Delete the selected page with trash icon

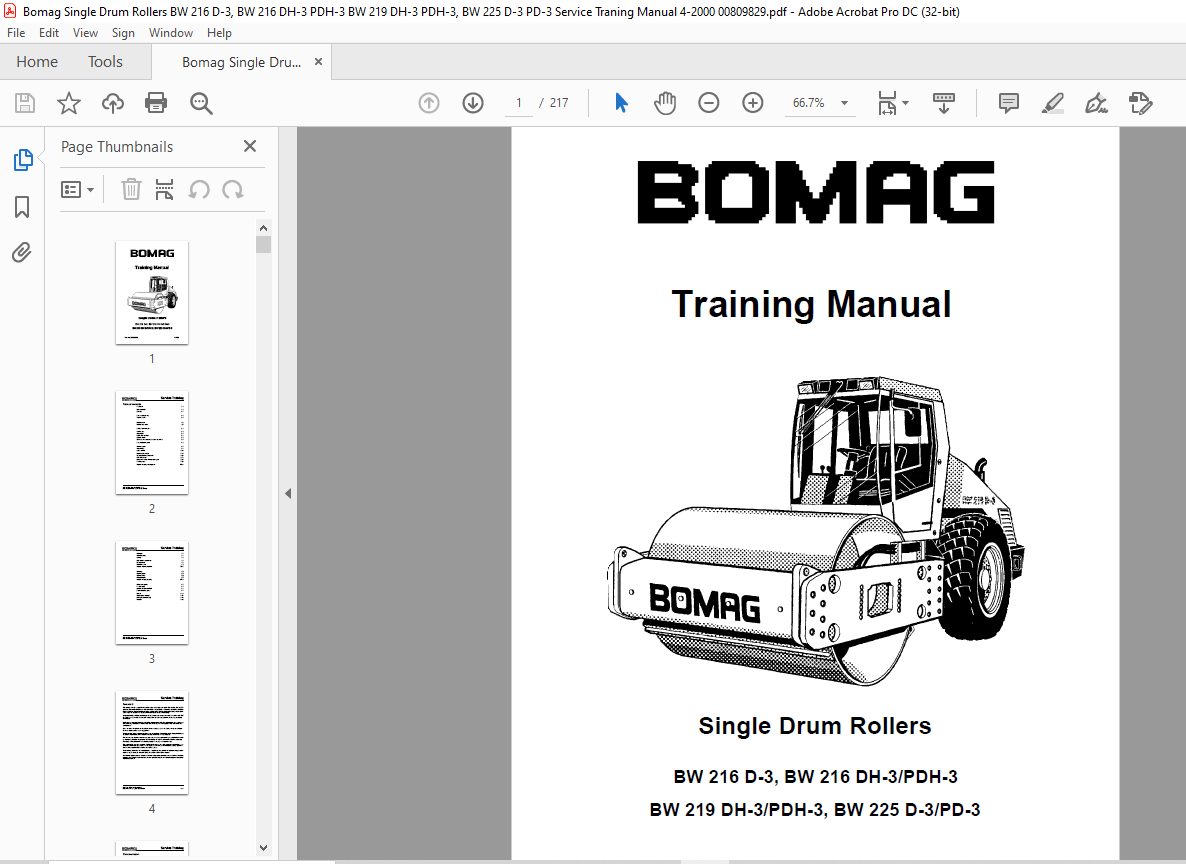[132, 189]
